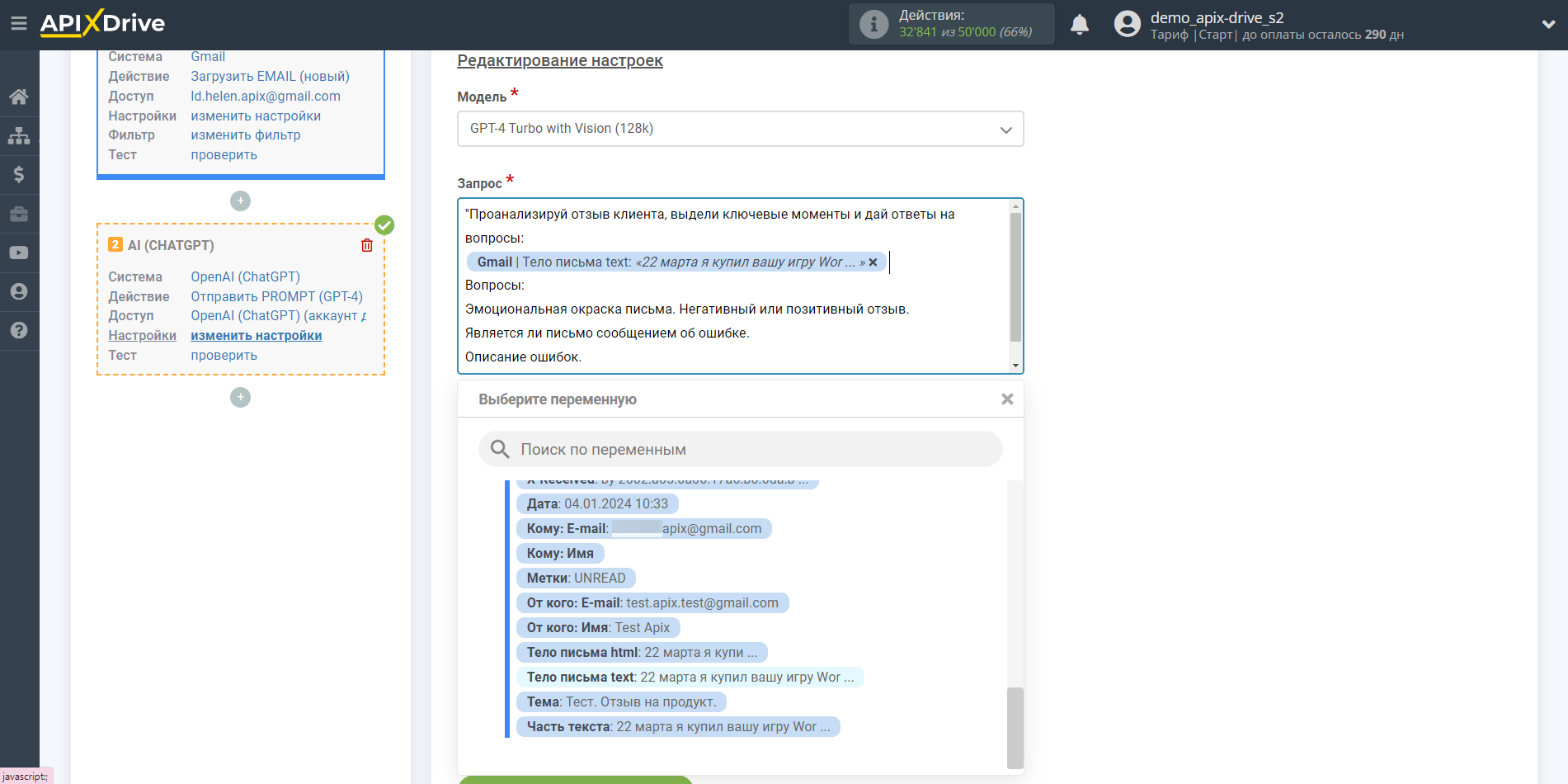Click 'Отправить PROMPT (GPT-4)' link
The width and height of the screenshot is (1568, 784).
click(x=277, y=297)
